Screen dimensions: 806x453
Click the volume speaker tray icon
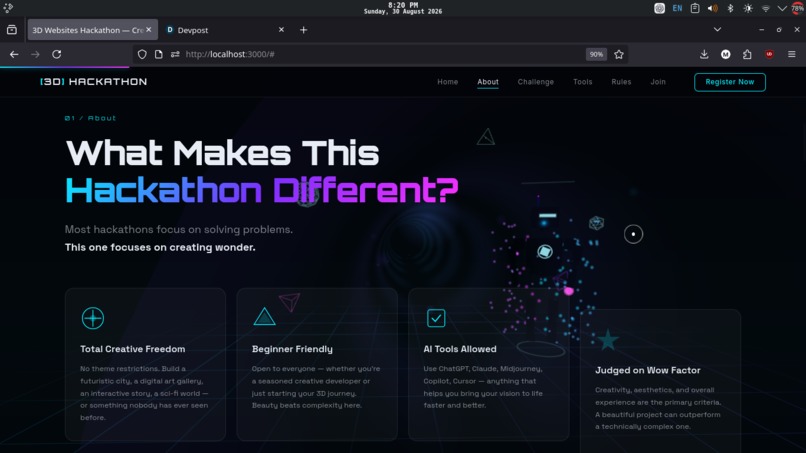(x=712, y=8)
